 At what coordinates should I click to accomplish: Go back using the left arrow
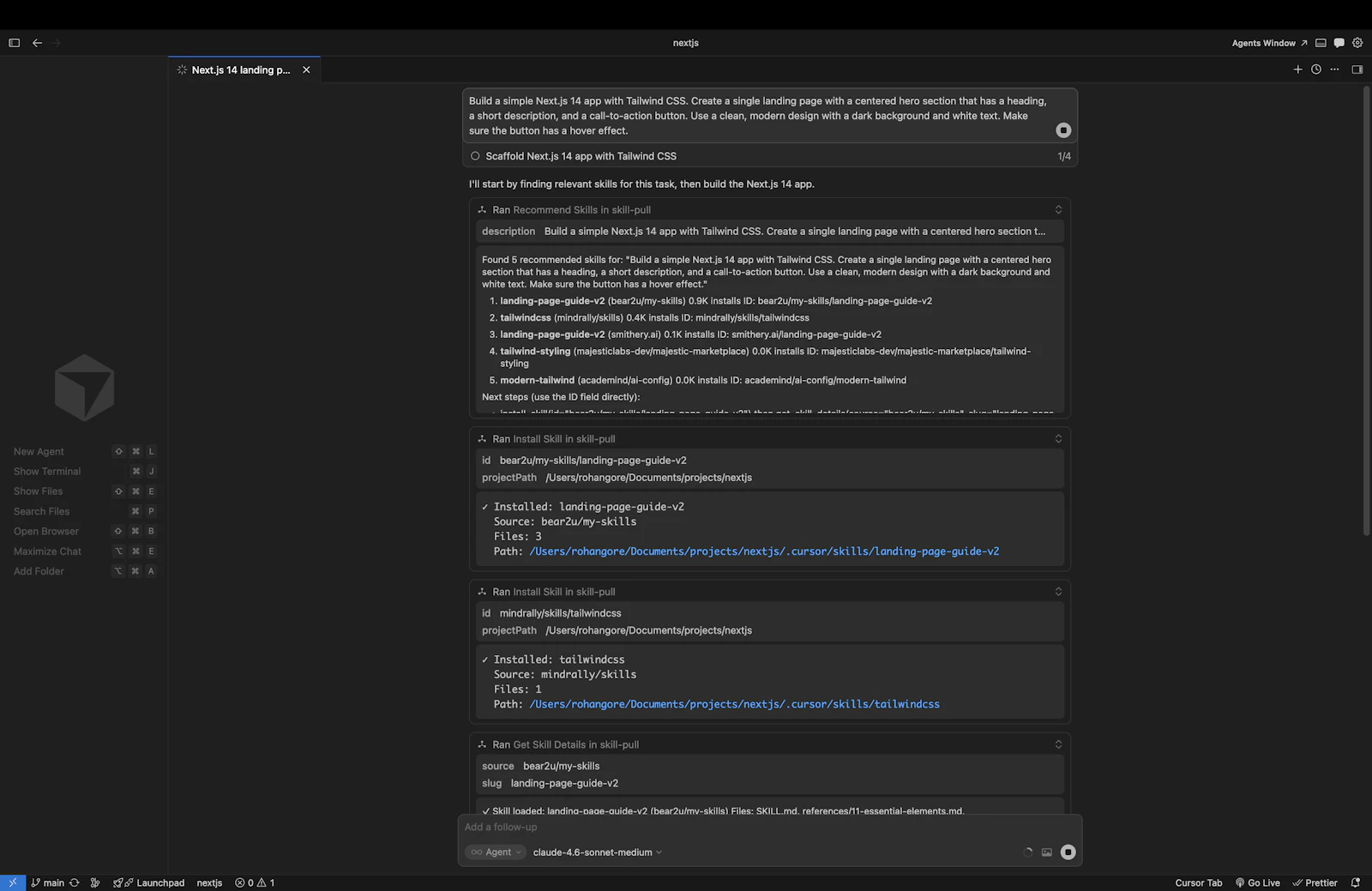[37, 43]
